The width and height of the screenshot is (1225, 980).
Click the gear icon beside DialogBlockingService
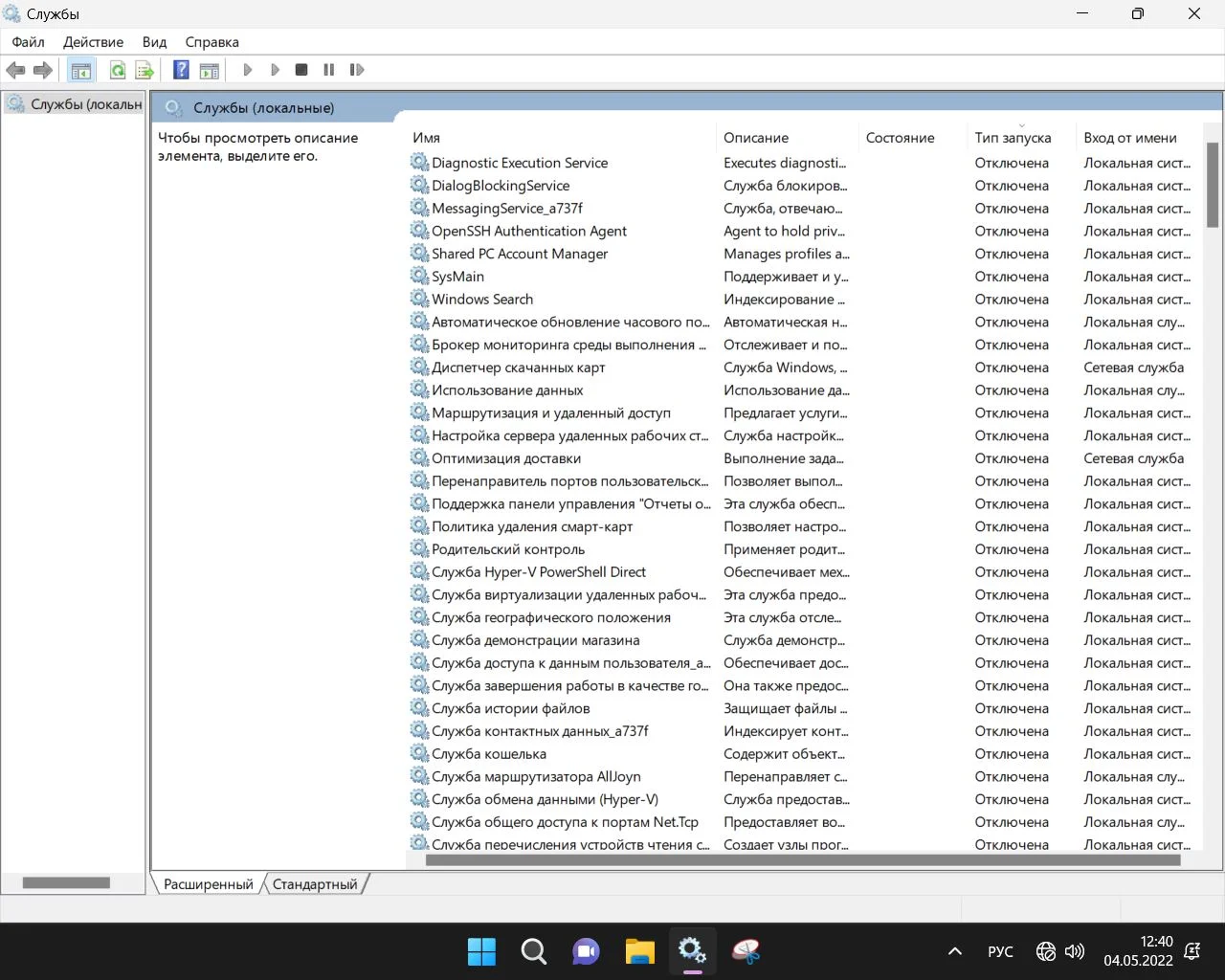pyautogui.click(x=419, y=185)
